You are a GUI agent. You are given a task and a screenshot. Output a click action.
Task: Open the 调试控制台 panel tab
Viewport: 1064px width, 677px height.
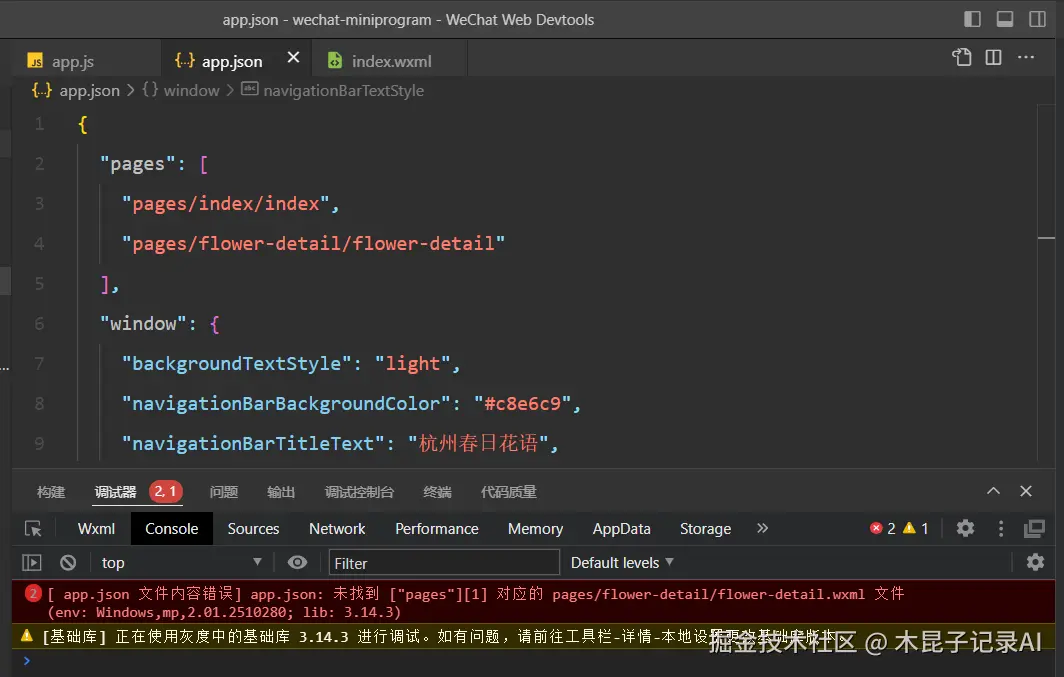359,492
